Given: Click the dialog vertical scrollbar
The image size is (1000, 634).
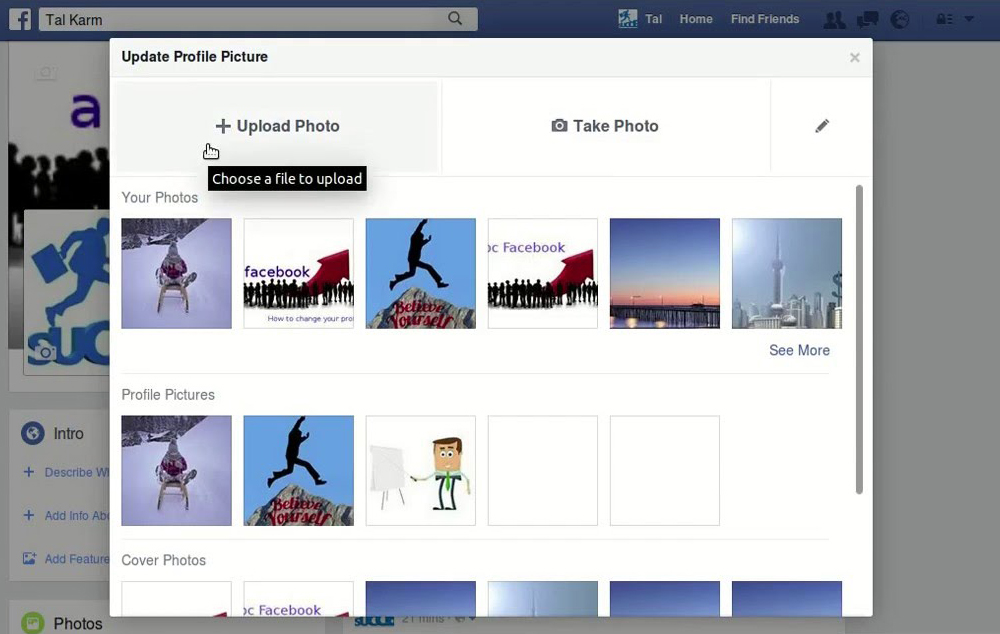Looking at the screenshot, I should pyautogui.click(x=859, y=339).
